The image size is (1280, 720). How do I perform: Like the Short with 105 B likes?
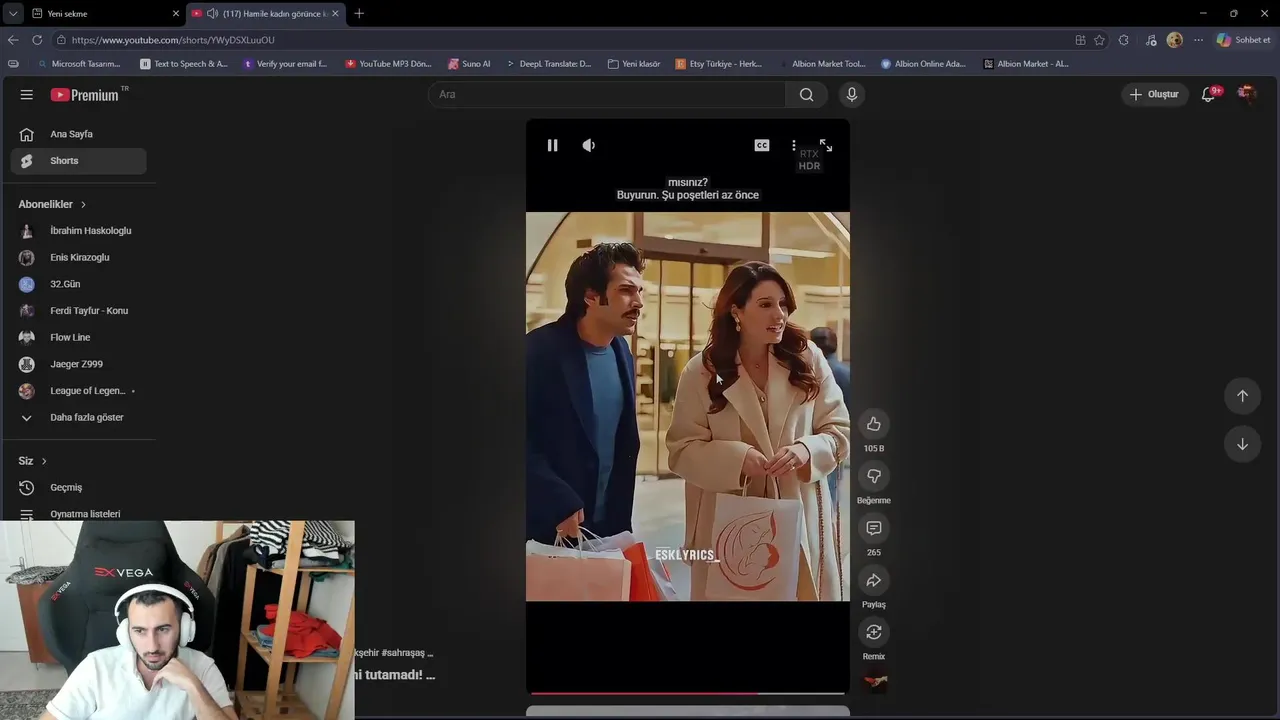pyautogui.click(x=874, y=424)
